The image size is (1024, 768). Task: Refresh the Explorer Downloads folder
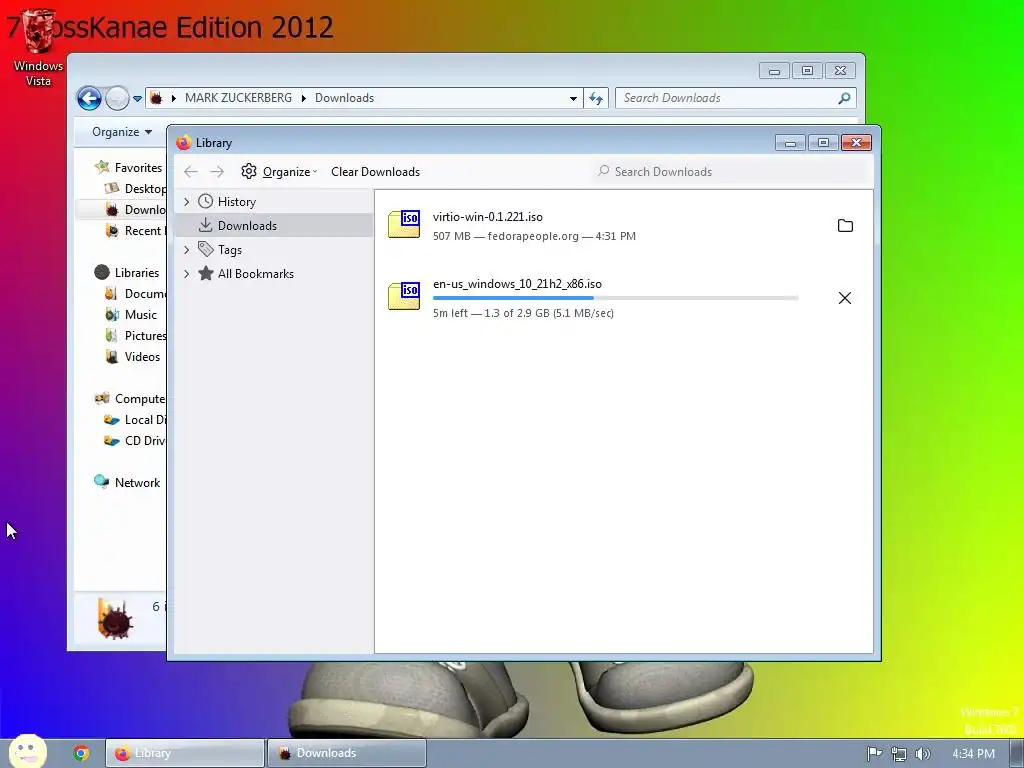596,99
